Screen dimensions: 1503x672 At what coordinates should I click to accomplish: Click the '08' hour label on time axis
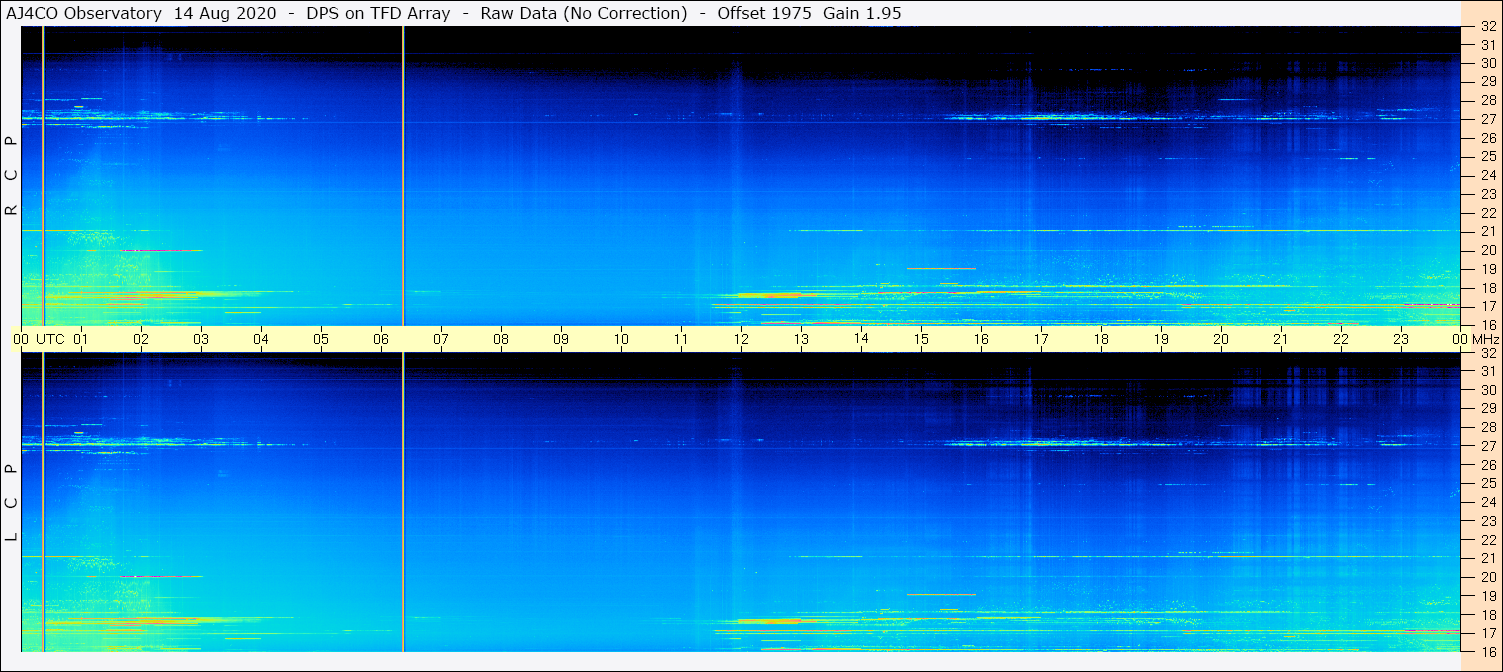click(x=501, y=339)
